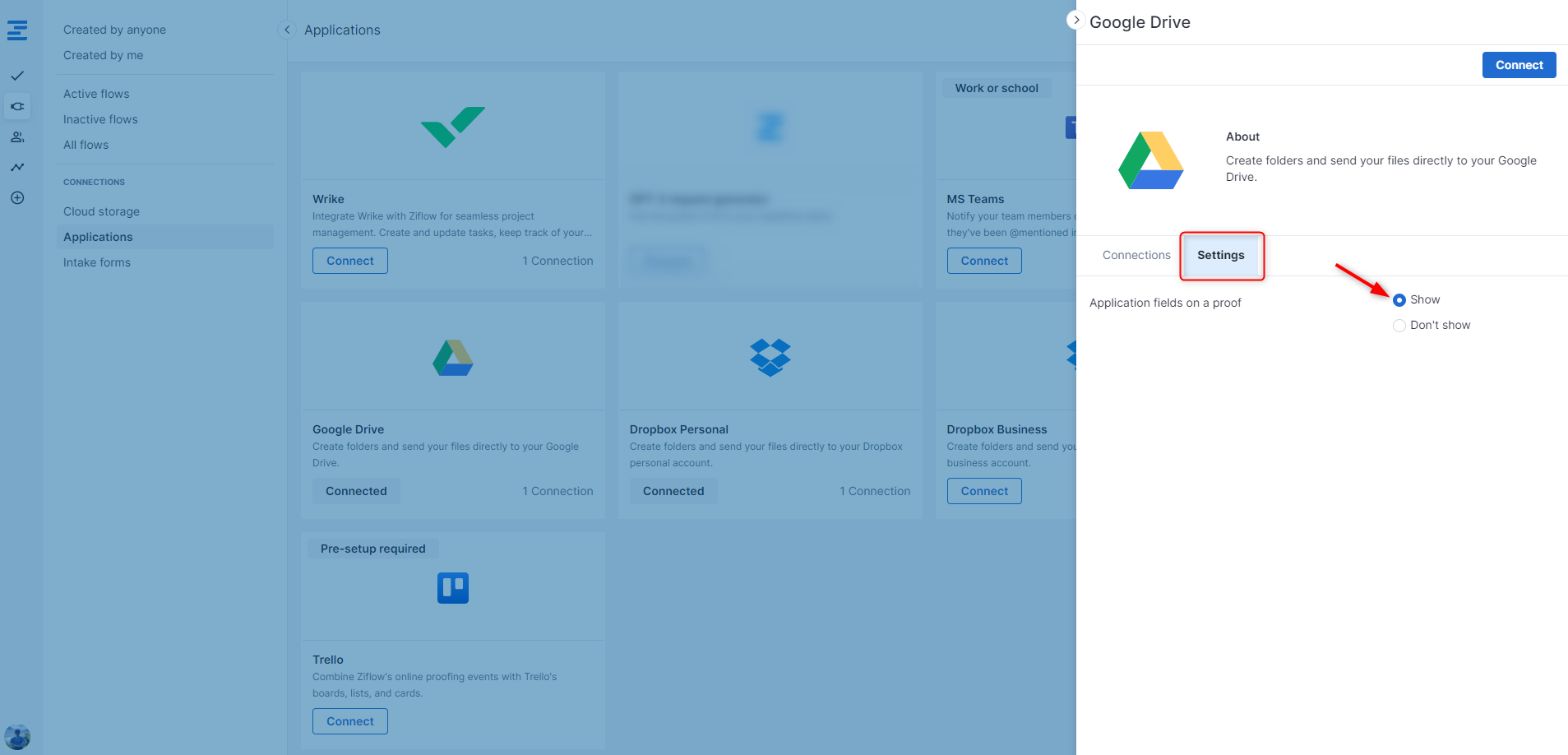
Task: Click the Ziflow logo icon in sidebar
Action: 17,31
